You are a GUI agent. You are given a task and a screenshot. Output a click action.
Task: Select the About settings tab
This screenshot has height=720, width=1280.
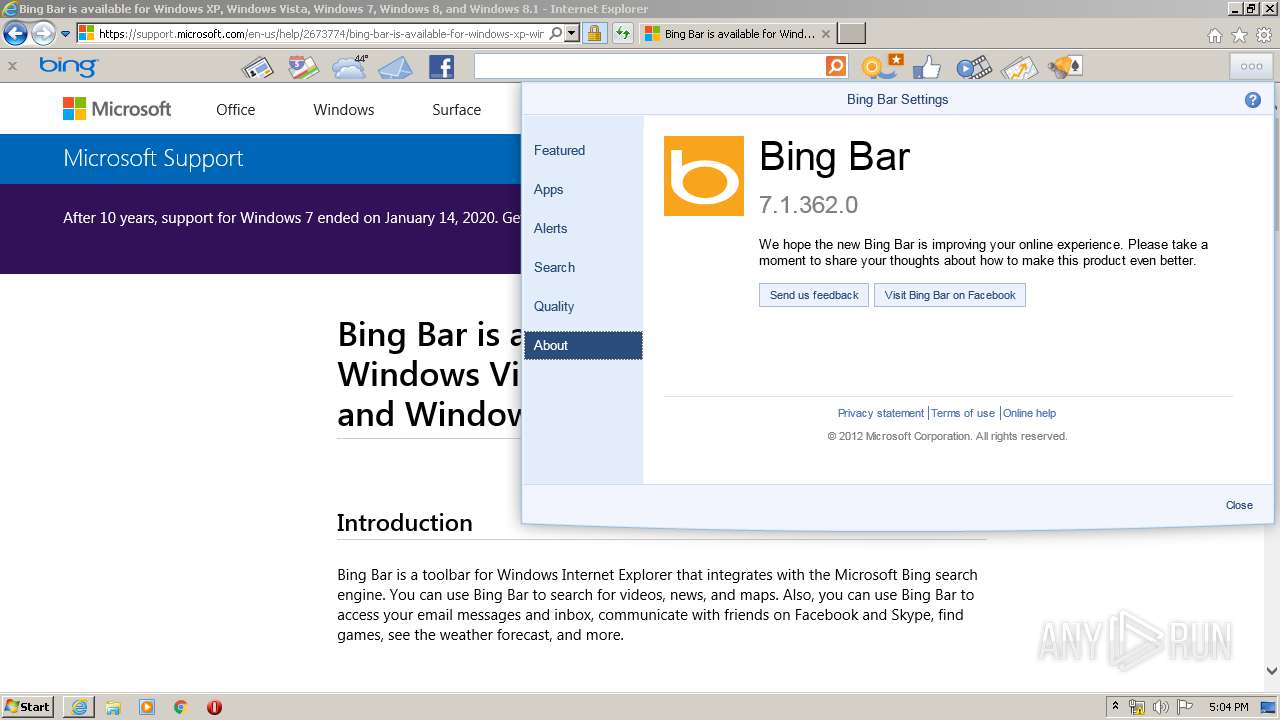point(583,345)
